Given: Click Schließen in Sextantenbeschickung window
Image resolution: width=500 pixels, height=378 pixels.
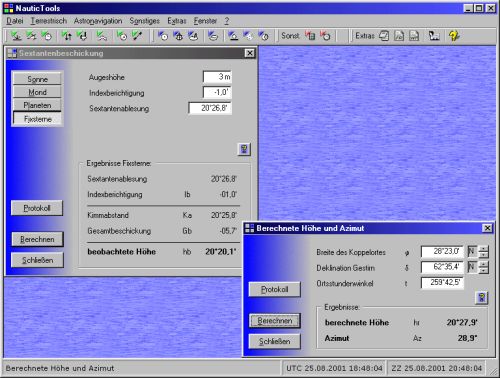Looking at the screenshot, I should 37,260.
